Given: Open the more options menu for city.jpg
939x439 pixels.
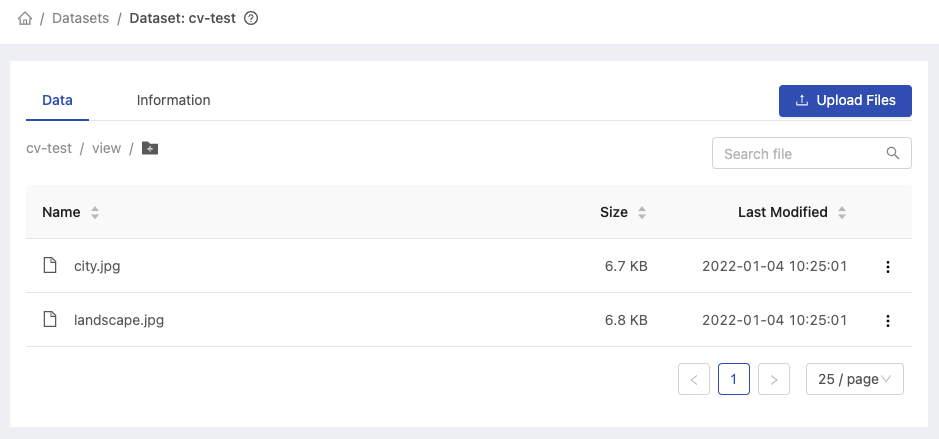Looking at the screenshot, I should (x=887, y=267).
